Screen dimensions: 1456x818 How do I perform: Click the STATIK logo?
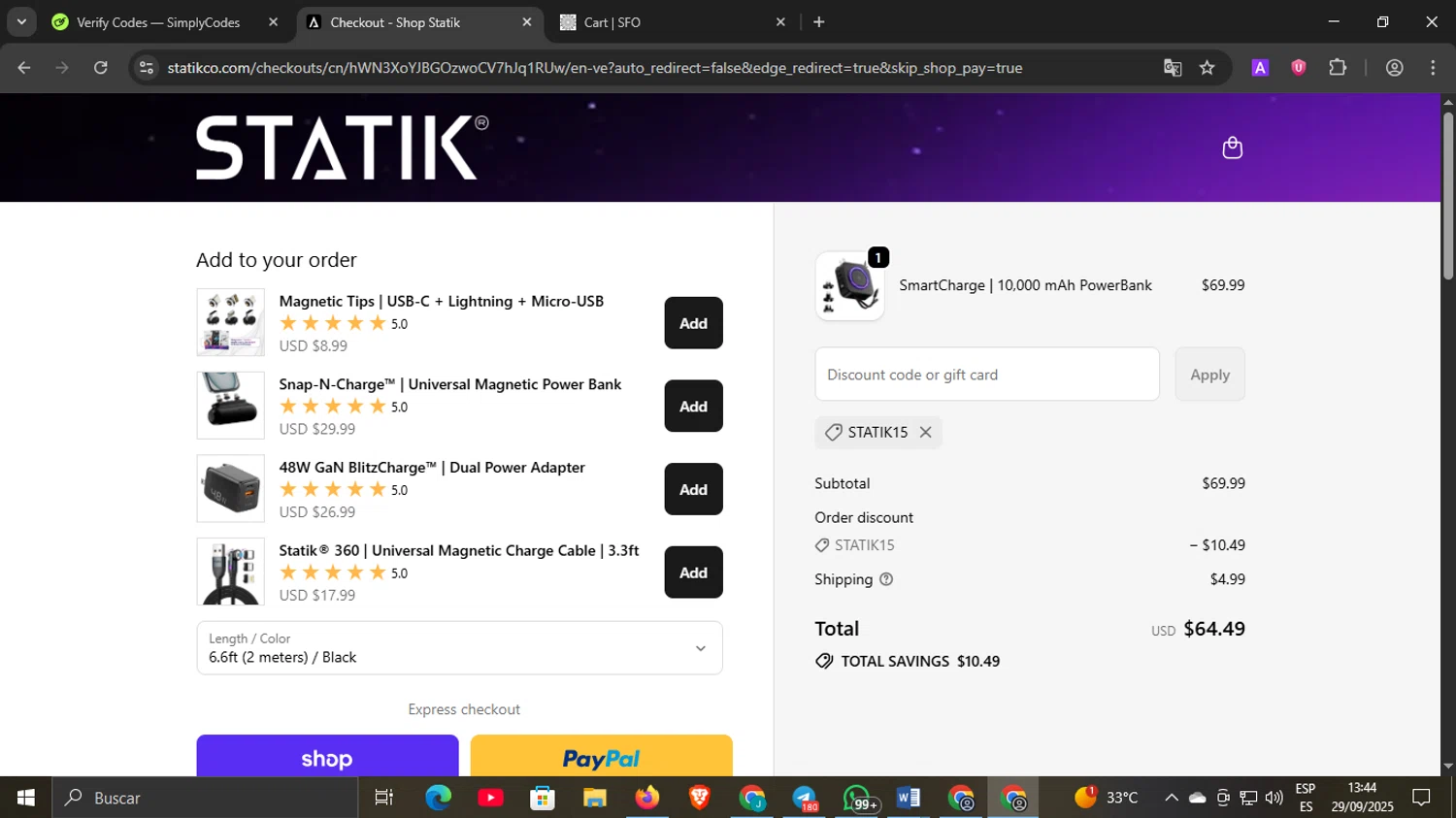coord(342,147)
